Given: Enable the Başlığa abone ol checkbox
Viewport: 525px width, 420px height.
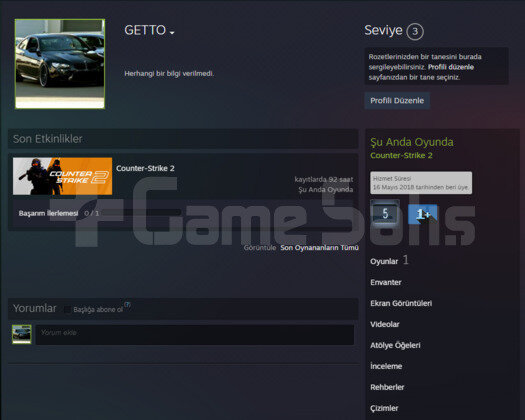Looking at the screenshot, I should 67,309.
